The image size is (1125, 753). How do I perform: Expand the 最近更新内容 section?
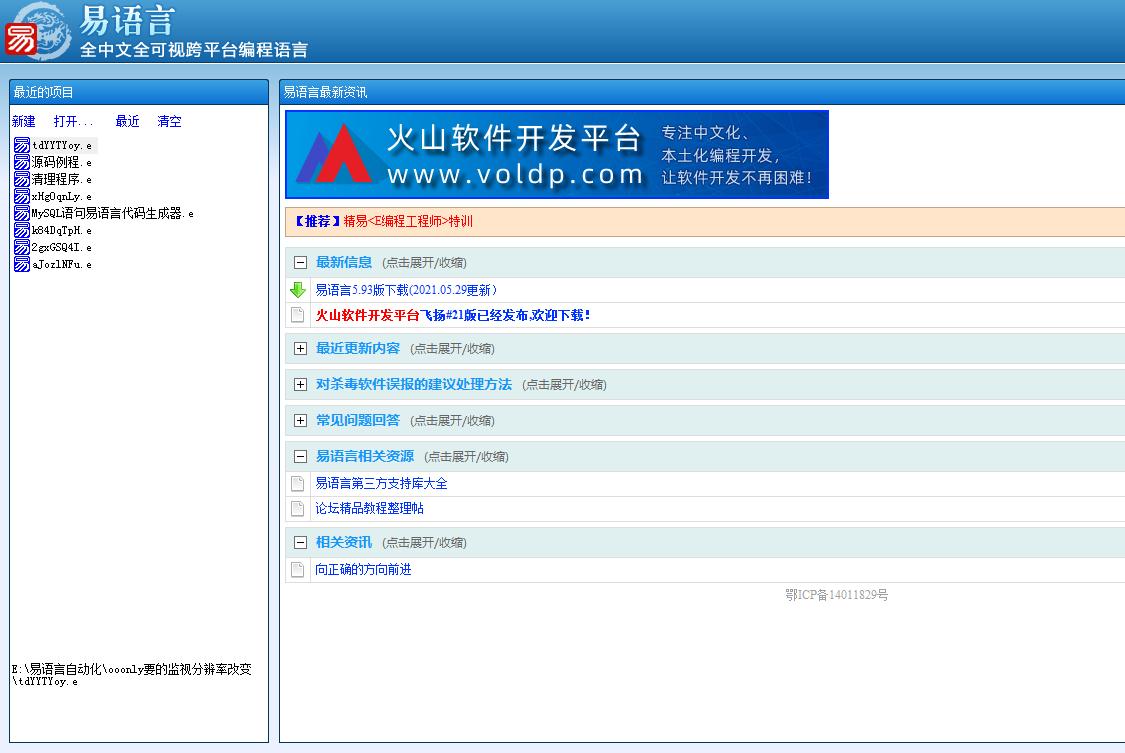[300, 349]
